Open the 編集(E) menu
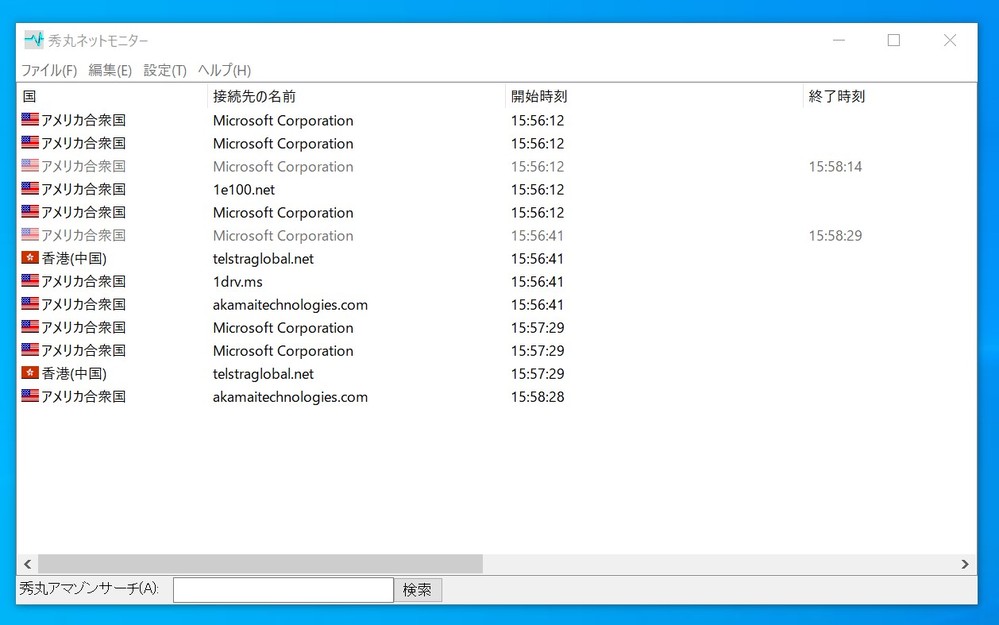The height and width of the screenshot is (625, 999). coord(110,70)
